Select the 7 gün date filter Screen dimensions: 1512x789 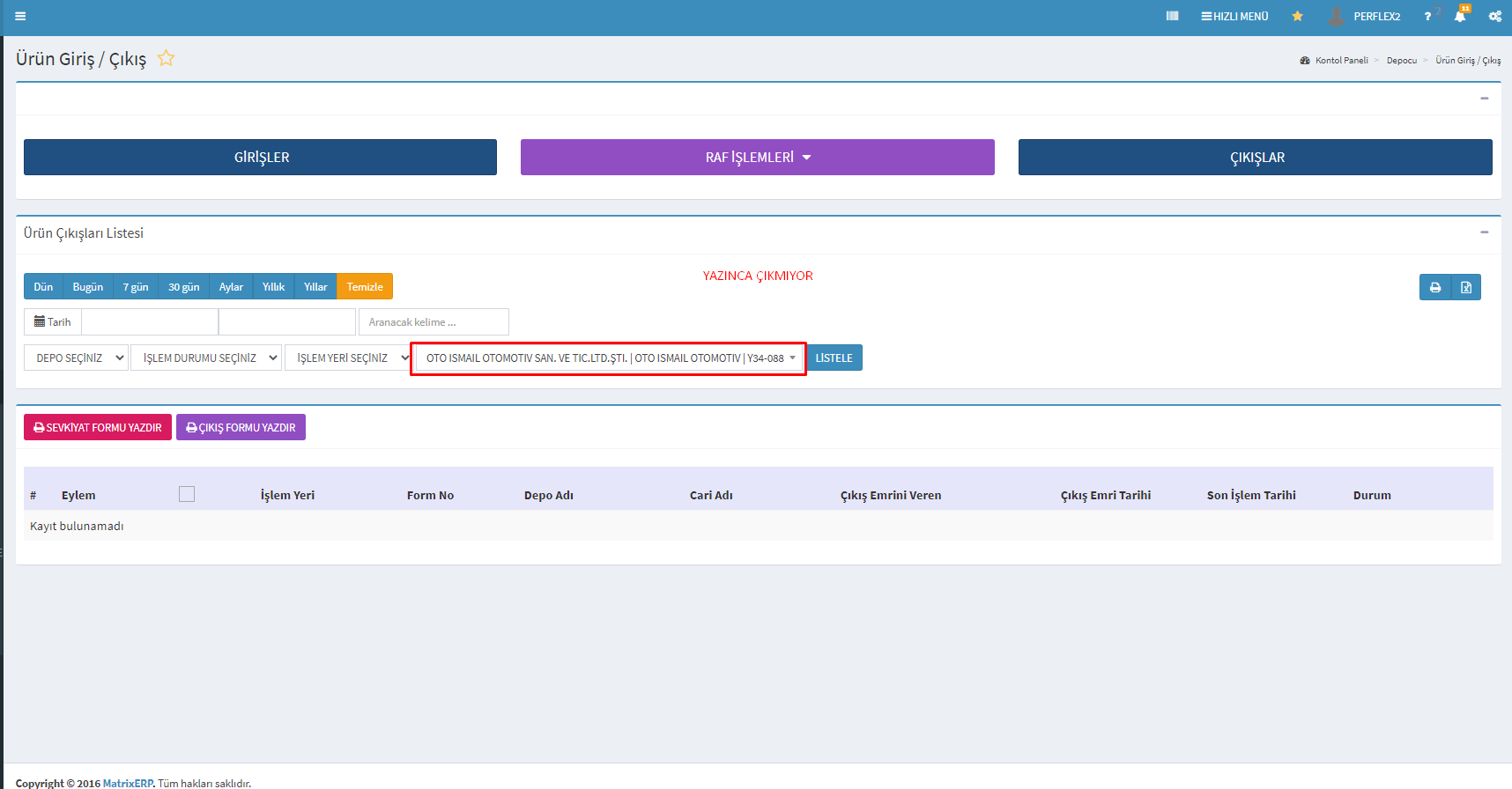[x=136, y=287]
